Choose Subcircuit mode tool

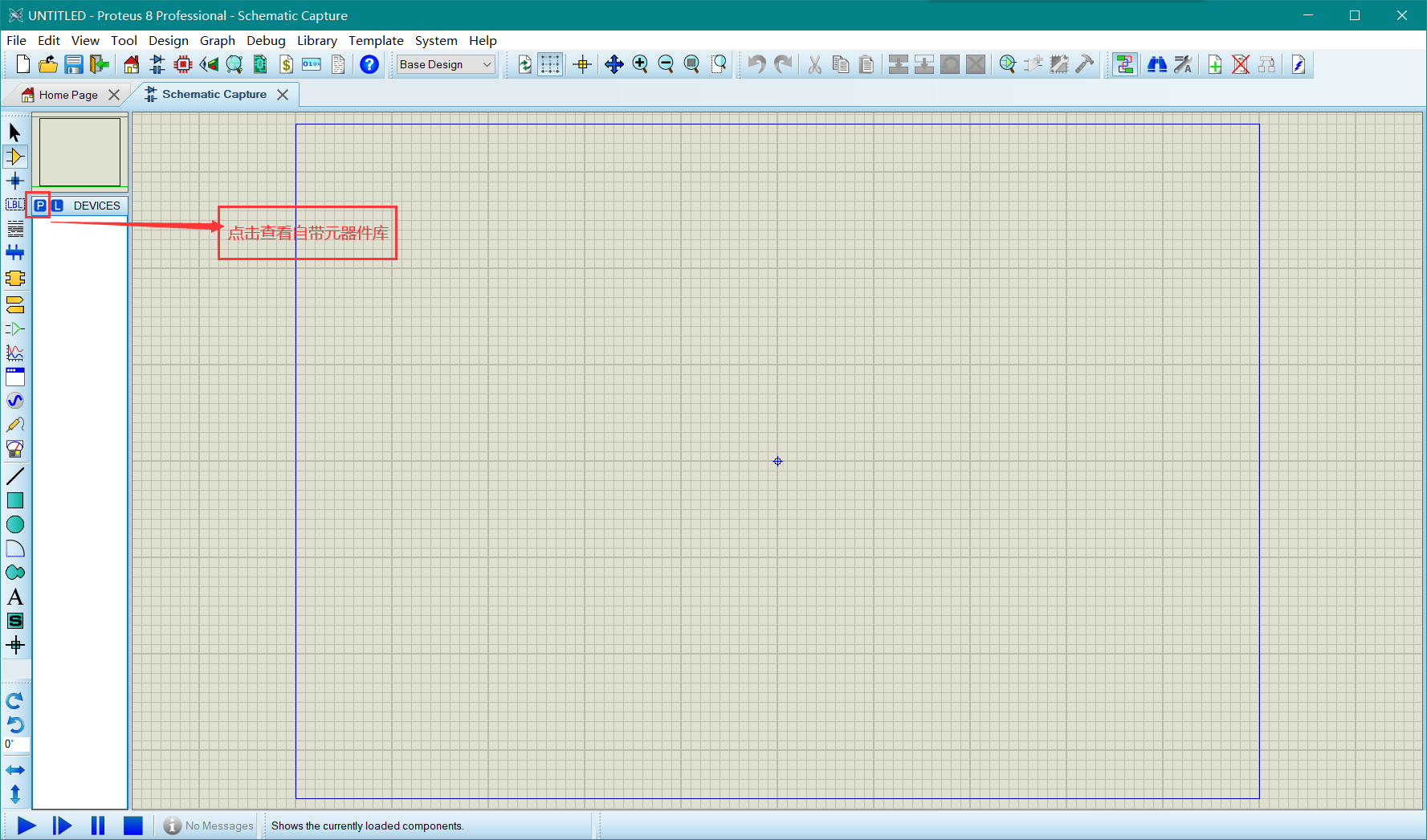point(15,279)
